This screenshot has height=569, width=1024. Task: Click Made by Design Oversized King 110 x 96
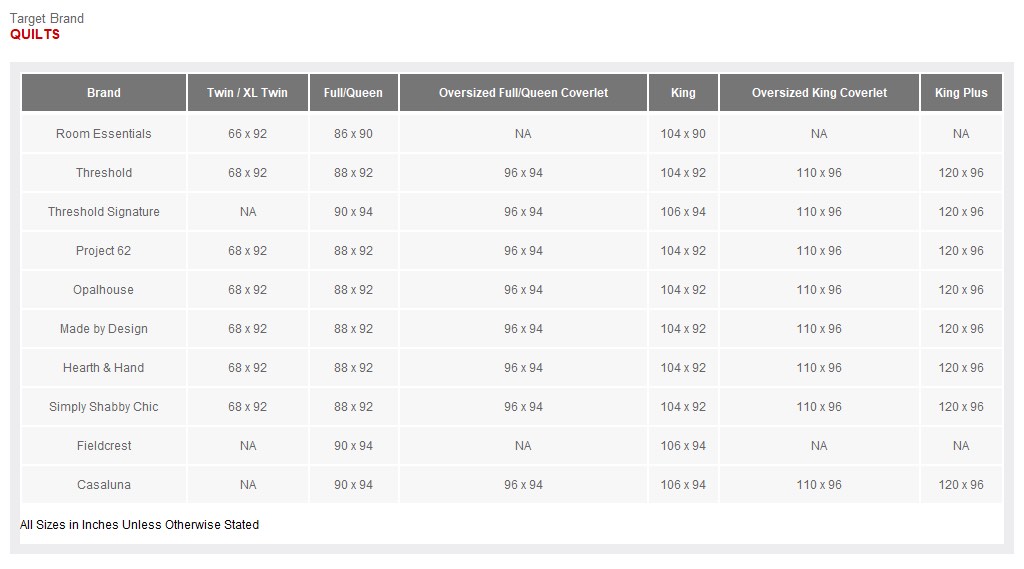819,329
